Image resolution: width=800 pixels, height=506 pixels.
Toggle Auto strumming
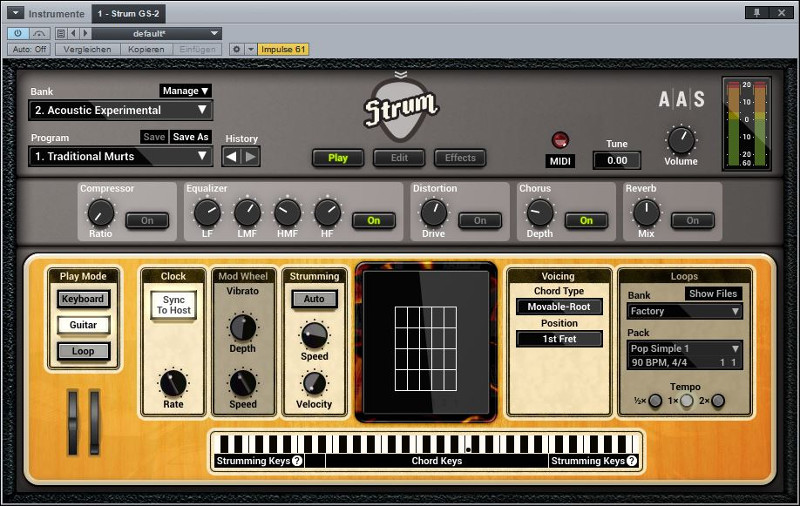[314, 299]
